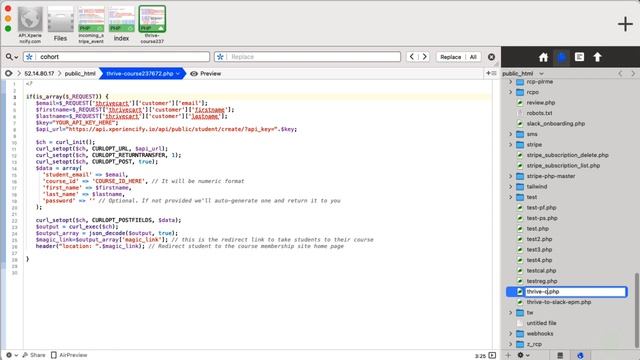Expand the tw folder

coord(510,313)
